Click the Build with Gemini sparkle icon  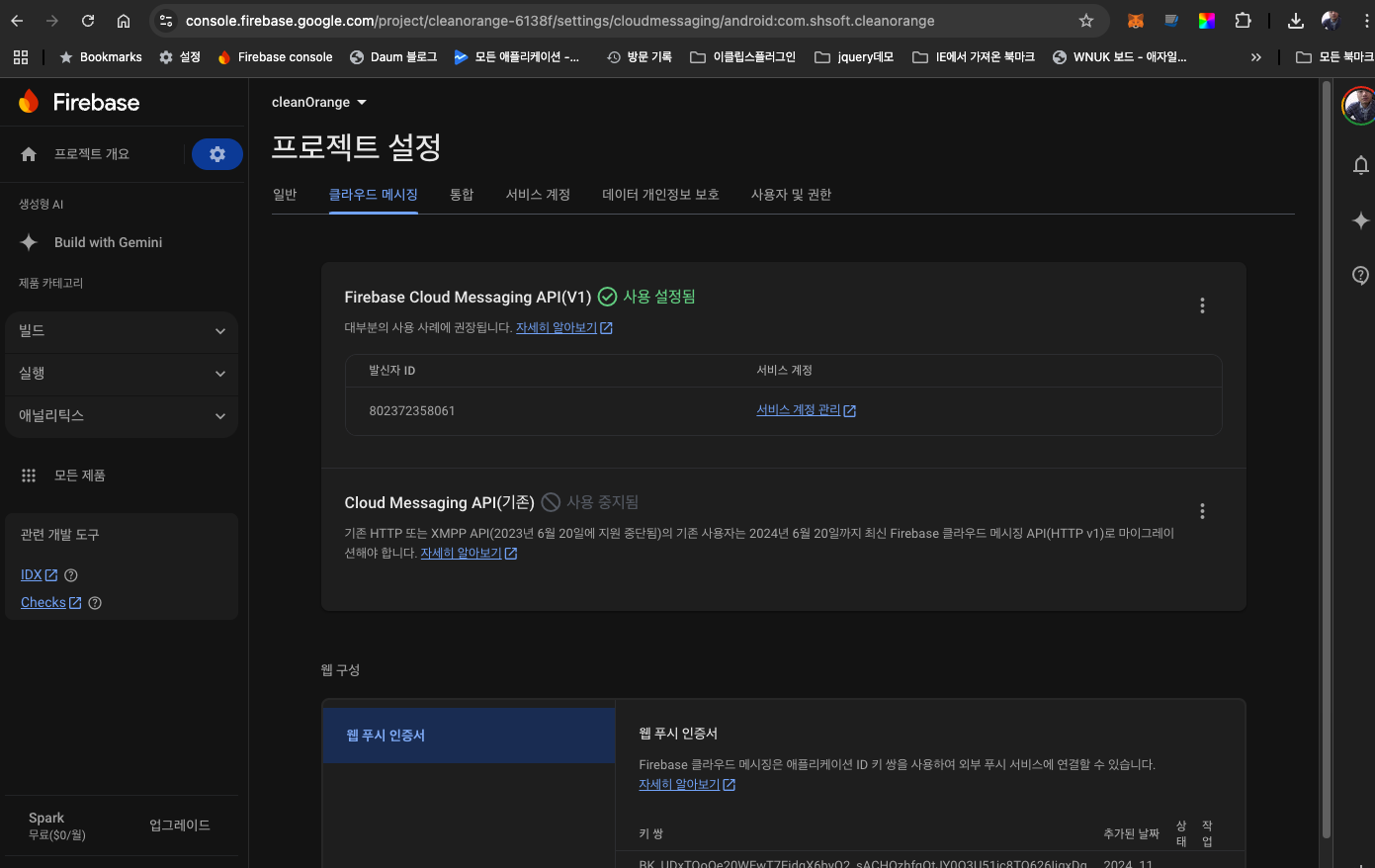coord(29,242)
